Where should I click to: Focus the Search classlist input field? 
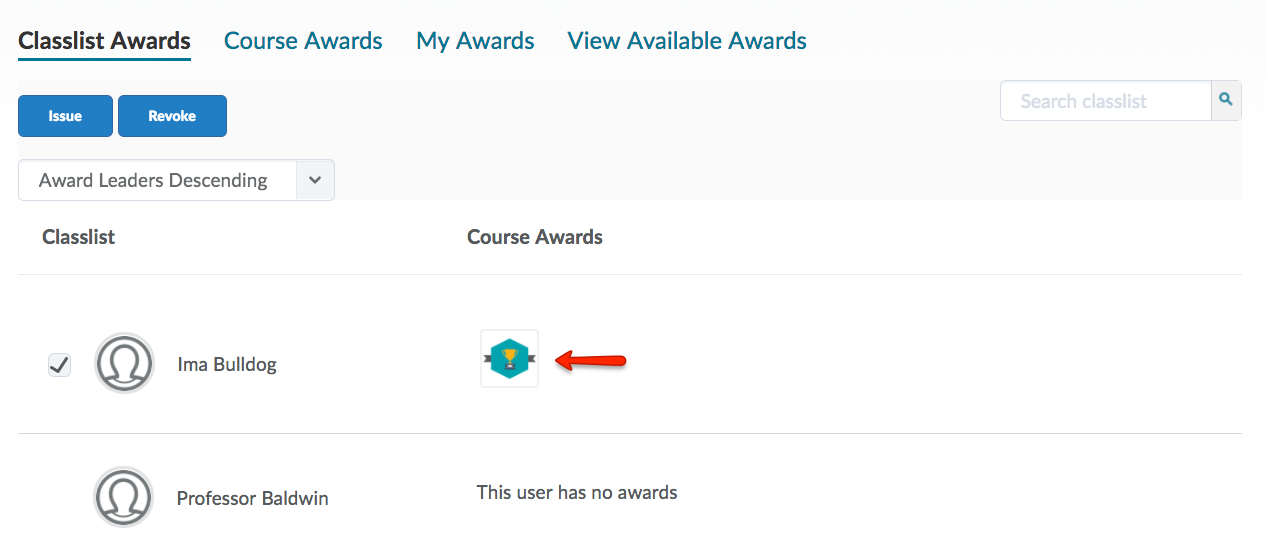[1105, 101]
